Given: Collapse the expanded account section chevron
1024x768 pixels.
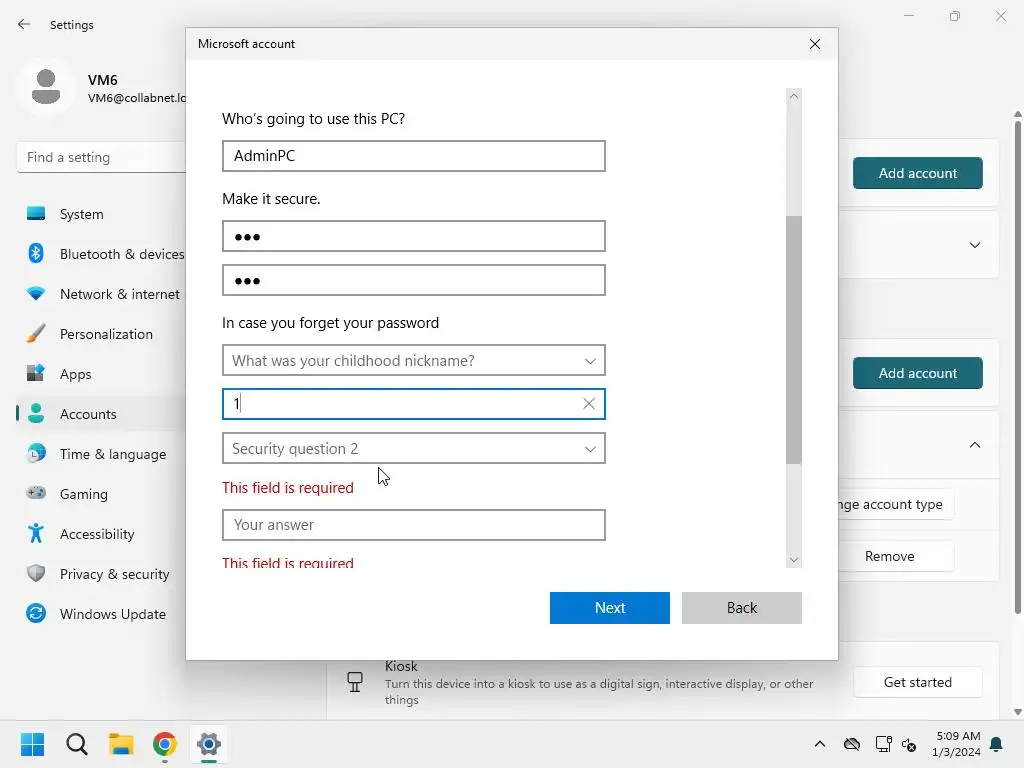Looking at the screenshot, I should click(974, 445).
